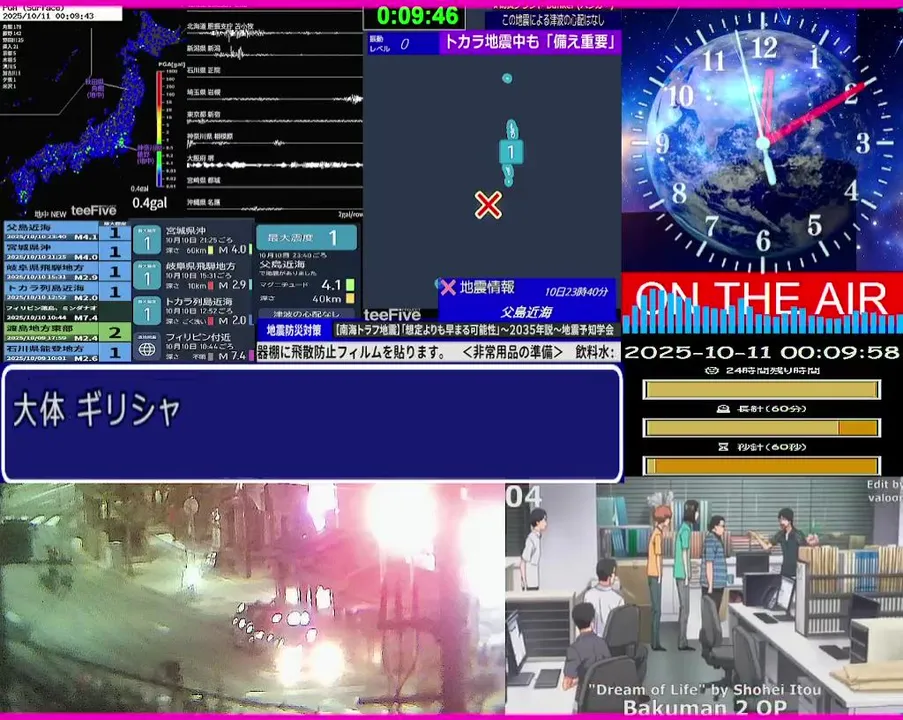This screenshot has height=720, width=903.
Task: Click the hourglass icon beside 秒針(60秒)
Action: click(723, 447)
